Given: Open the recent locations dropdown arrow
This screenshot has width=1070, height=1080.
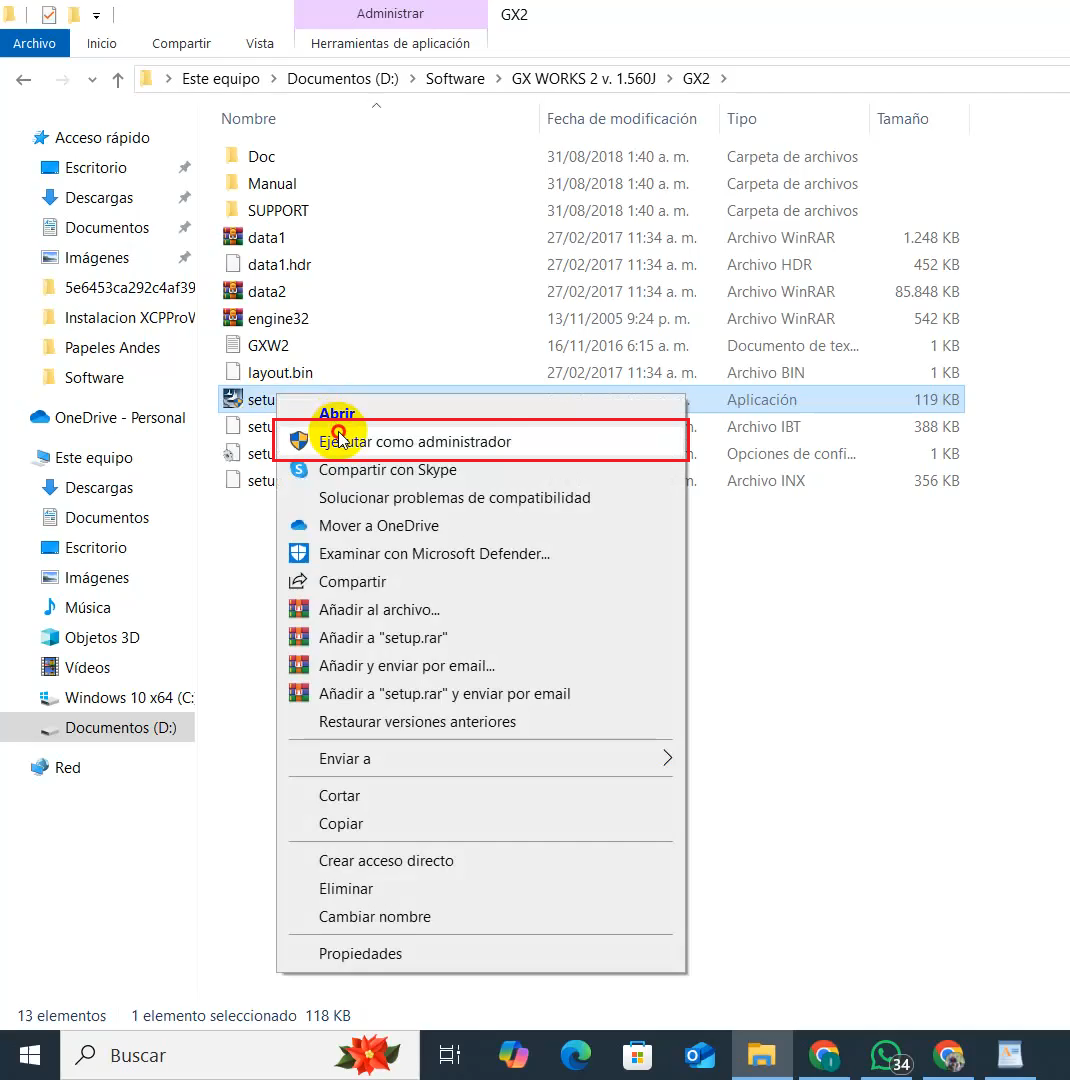Looking at the screenshot, I should tap(92, 80).
